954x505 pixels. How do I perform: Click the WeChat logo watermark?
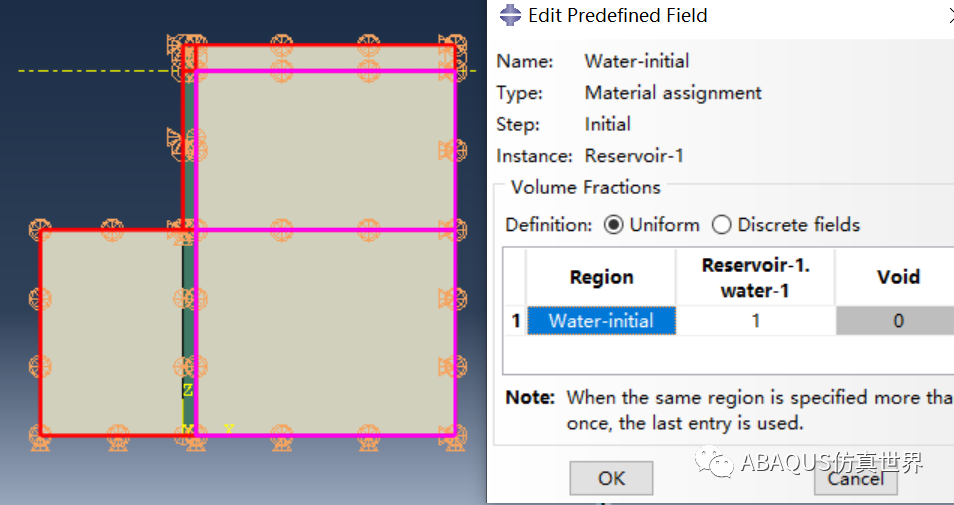click(x=715, y=462)
